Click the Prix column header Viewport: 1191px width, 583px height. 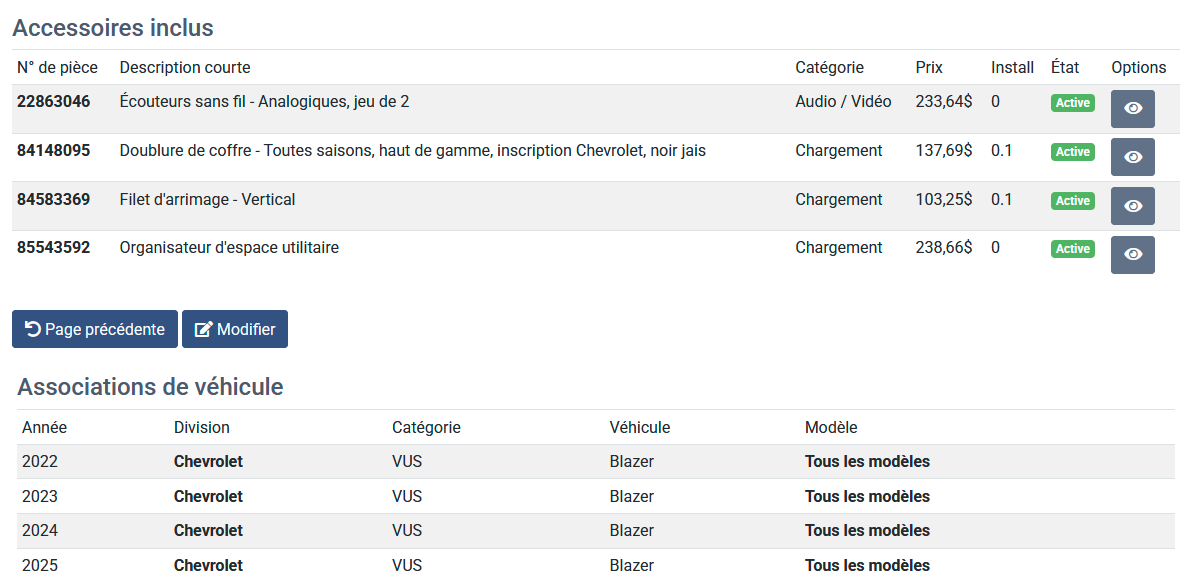click(929, 68)
